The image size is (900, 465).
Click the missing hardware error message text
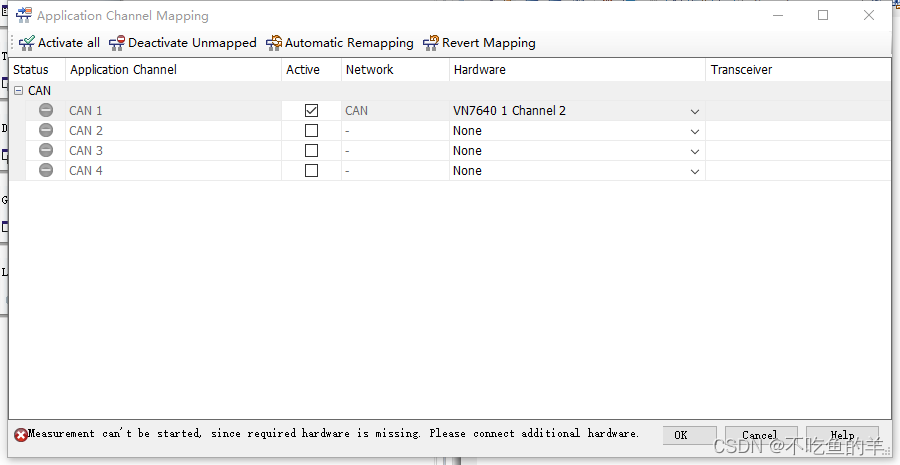click(333, 433)
